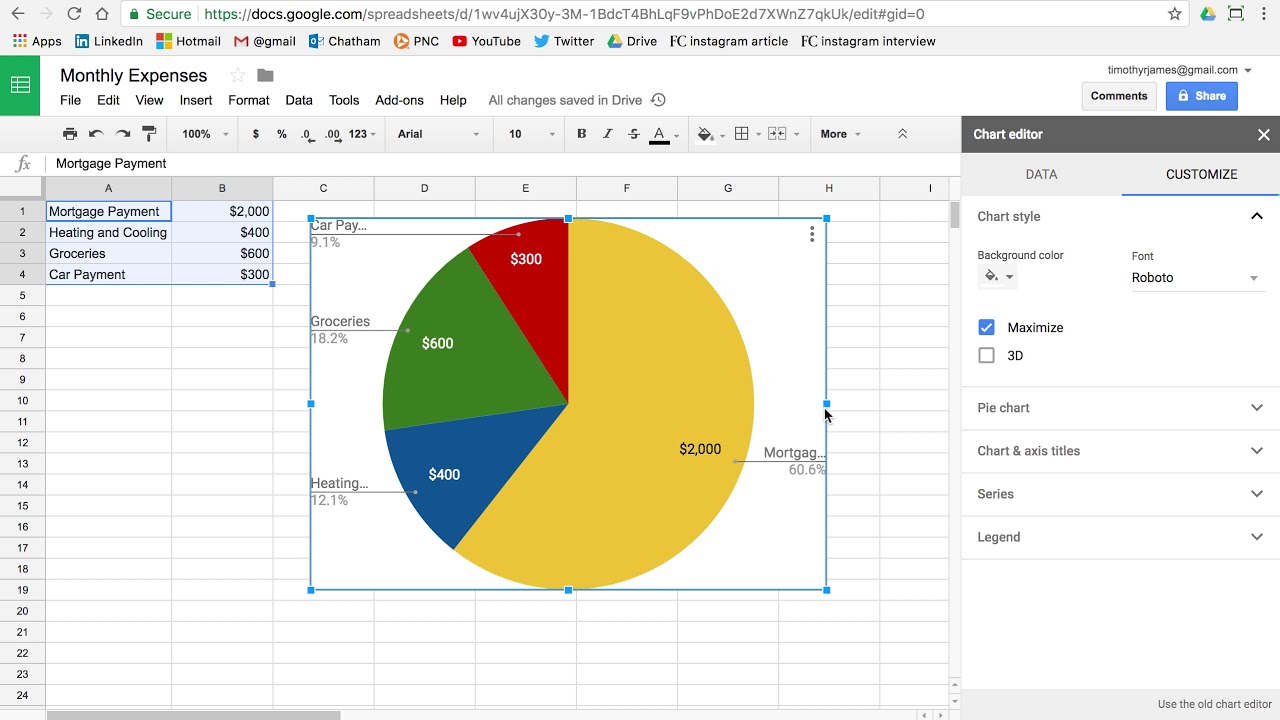
Task: Expand the Series section
Action: click(1120, 494)
